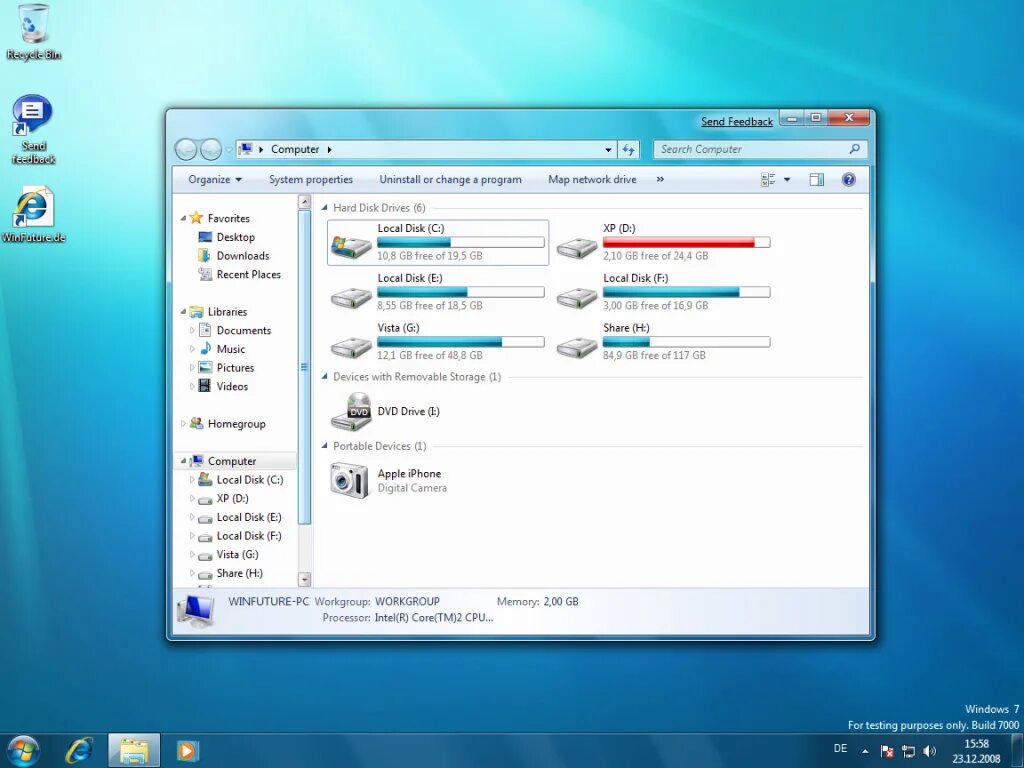Select XP (D:) in navigation tree
Screen dimensions: 1024x768
click(232, 498)
